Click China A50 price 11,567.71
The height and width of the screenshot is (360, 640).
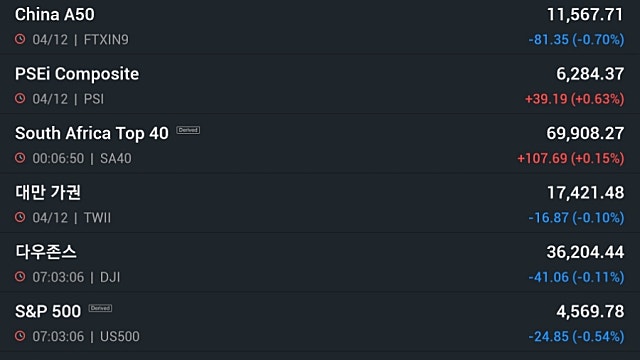point(585,15)
